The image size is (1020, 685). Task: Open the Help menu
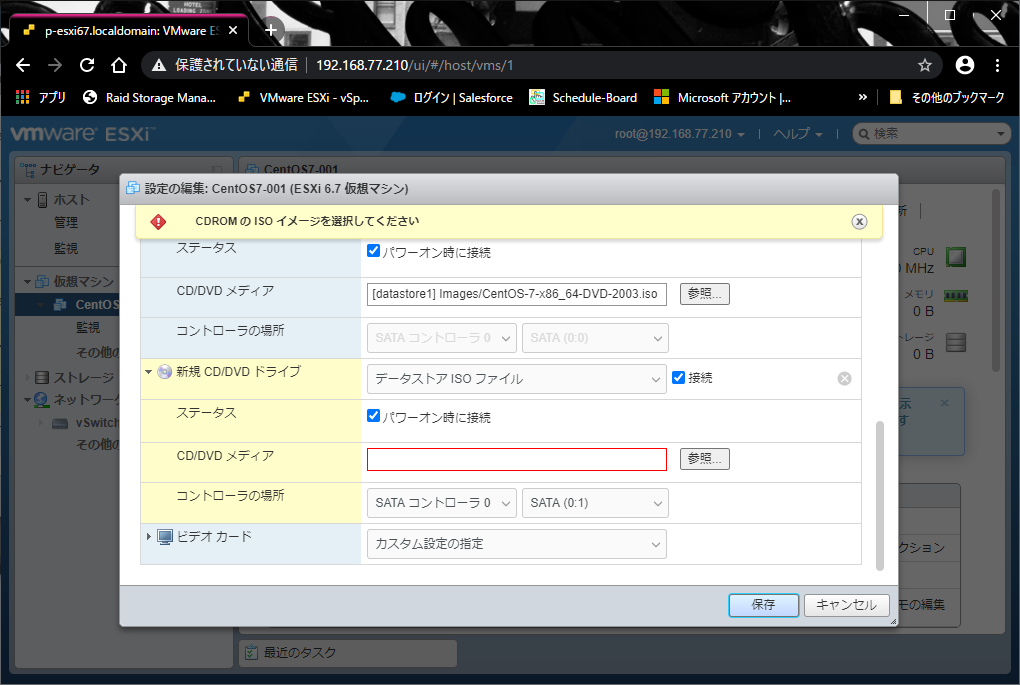point(798,134)
